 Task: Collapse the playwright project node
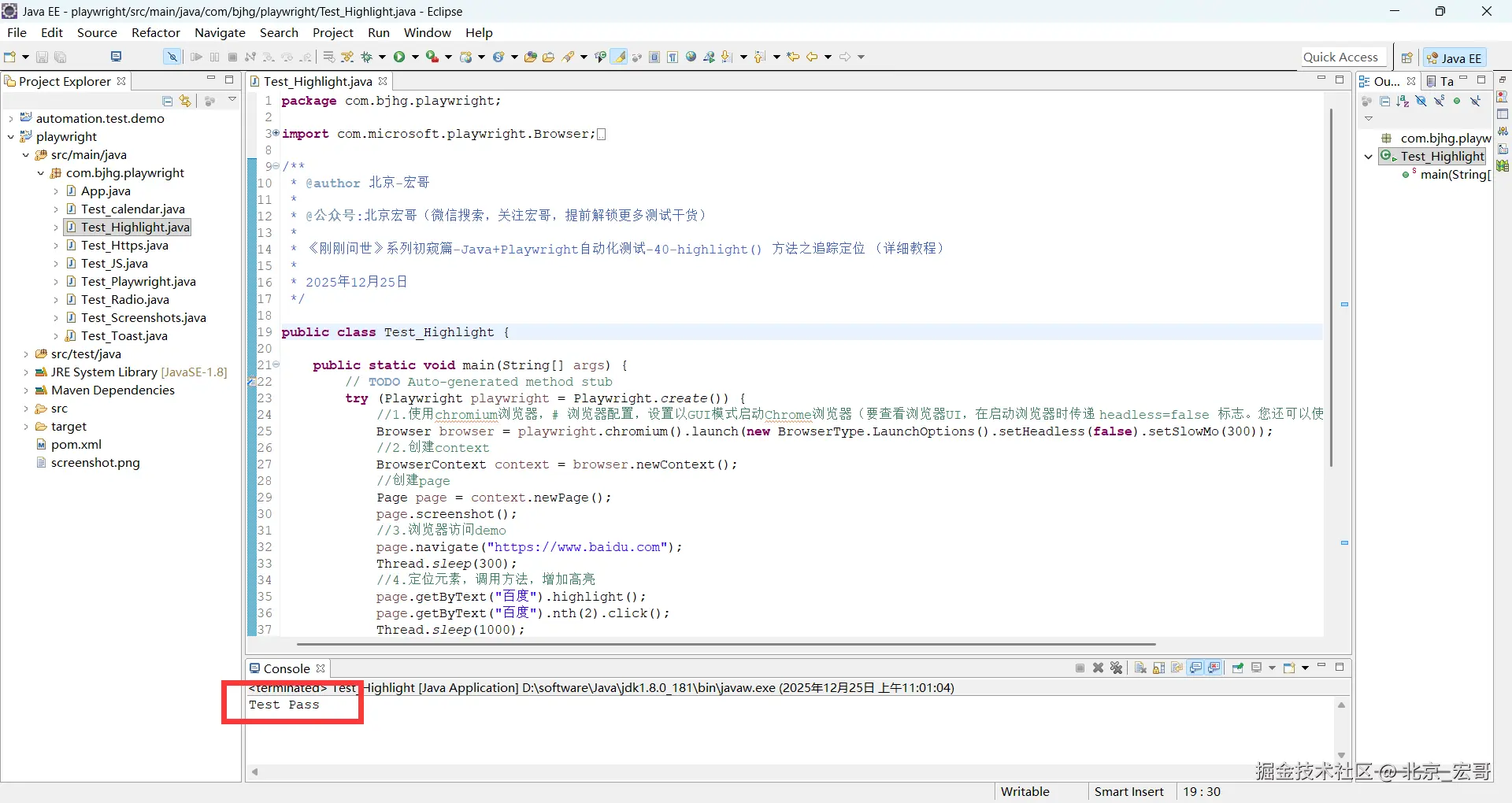click(x=11, y=137)
